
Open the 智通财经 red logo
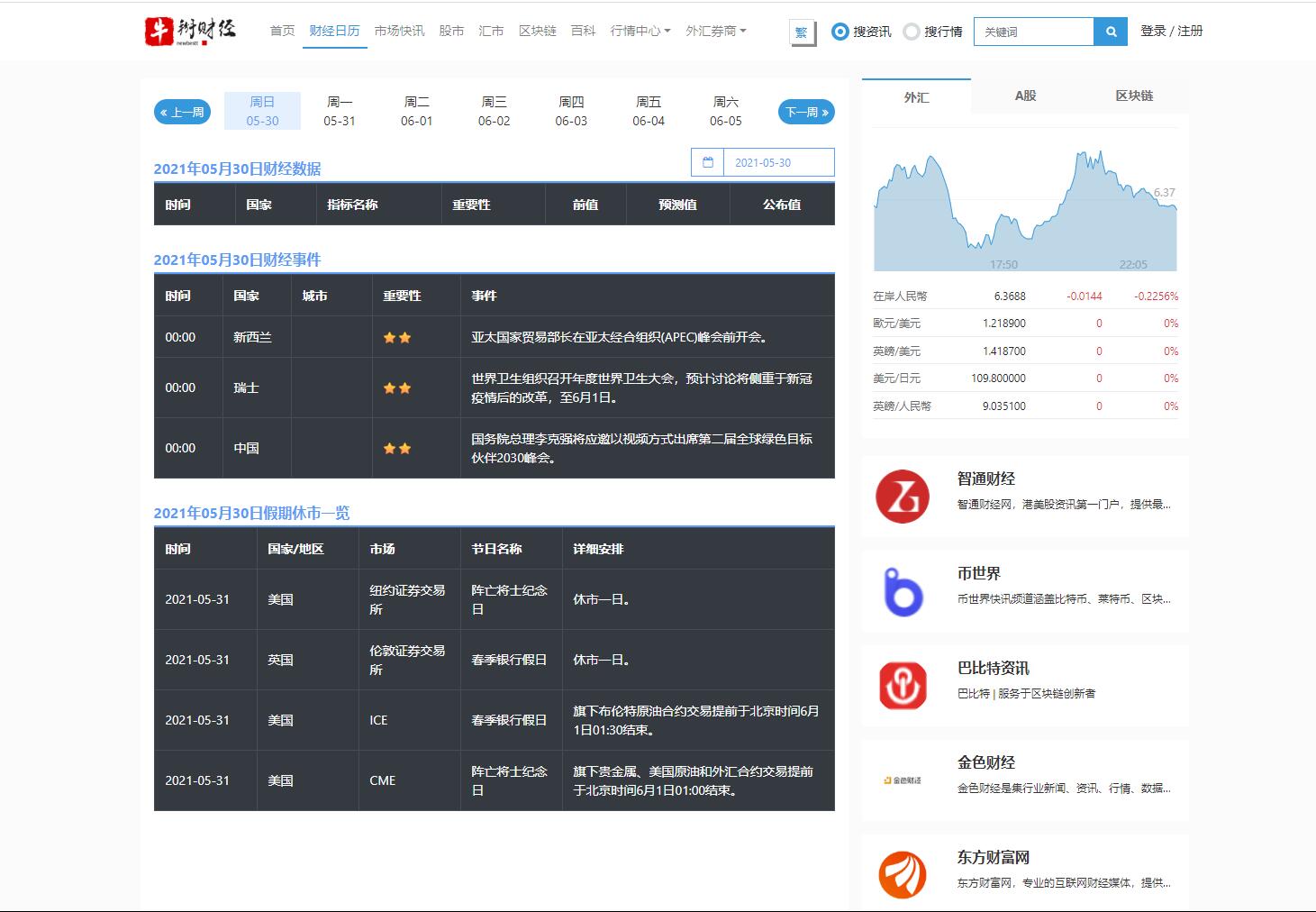(x=902, y=496)
